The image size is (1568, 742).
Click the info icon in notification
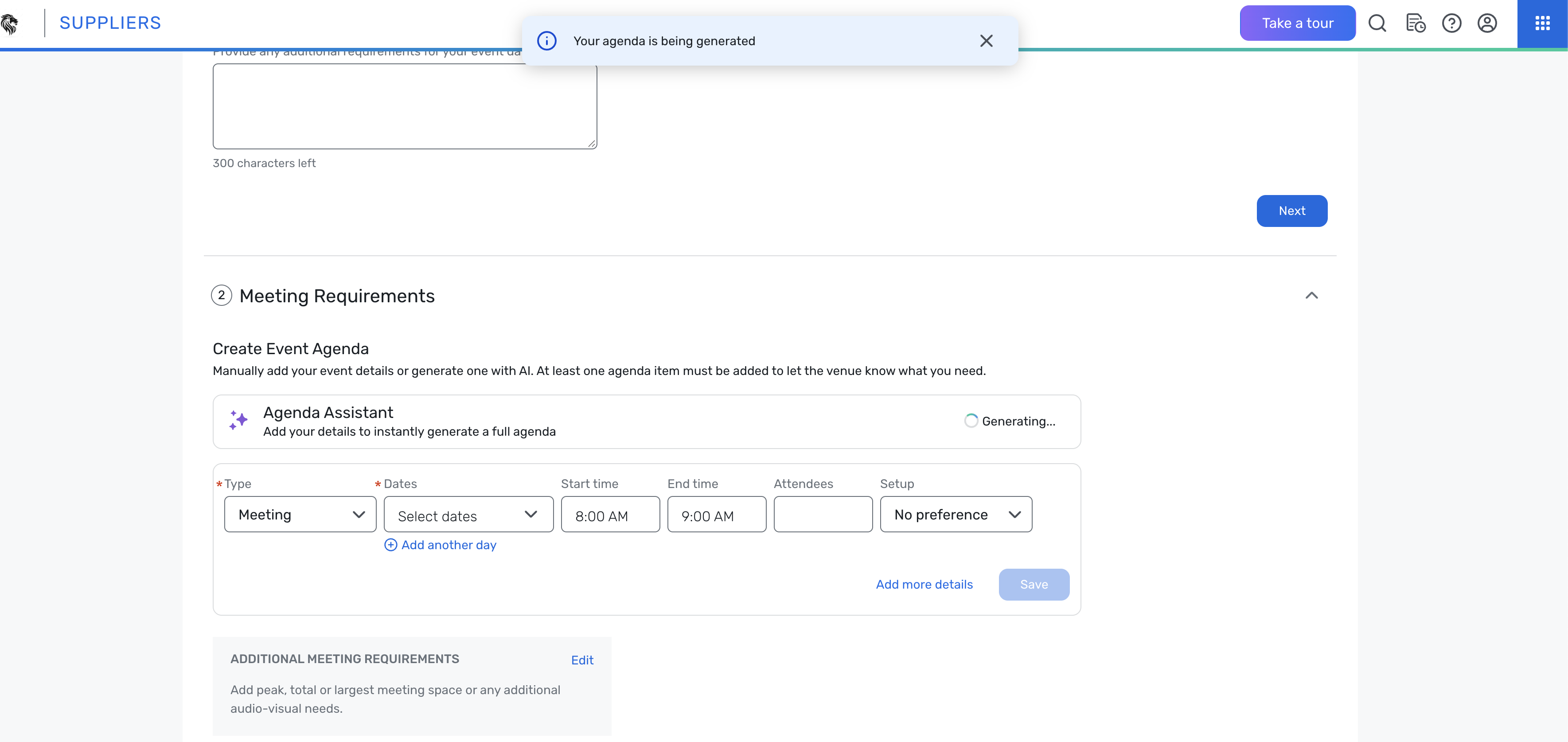[546, 41]
